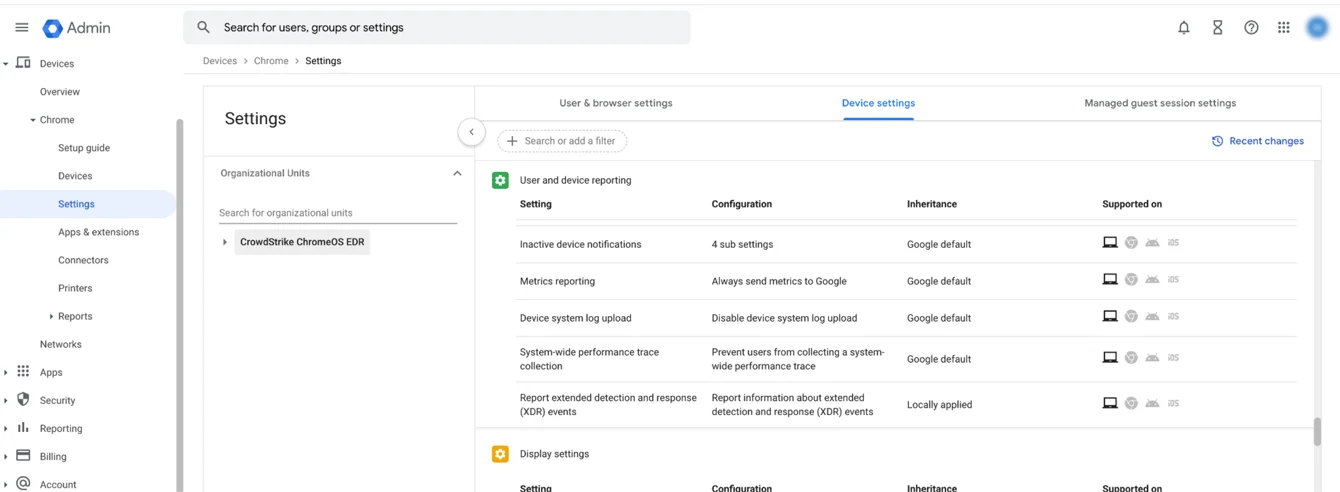Switch to User & browser settings tab

point(615,103)
